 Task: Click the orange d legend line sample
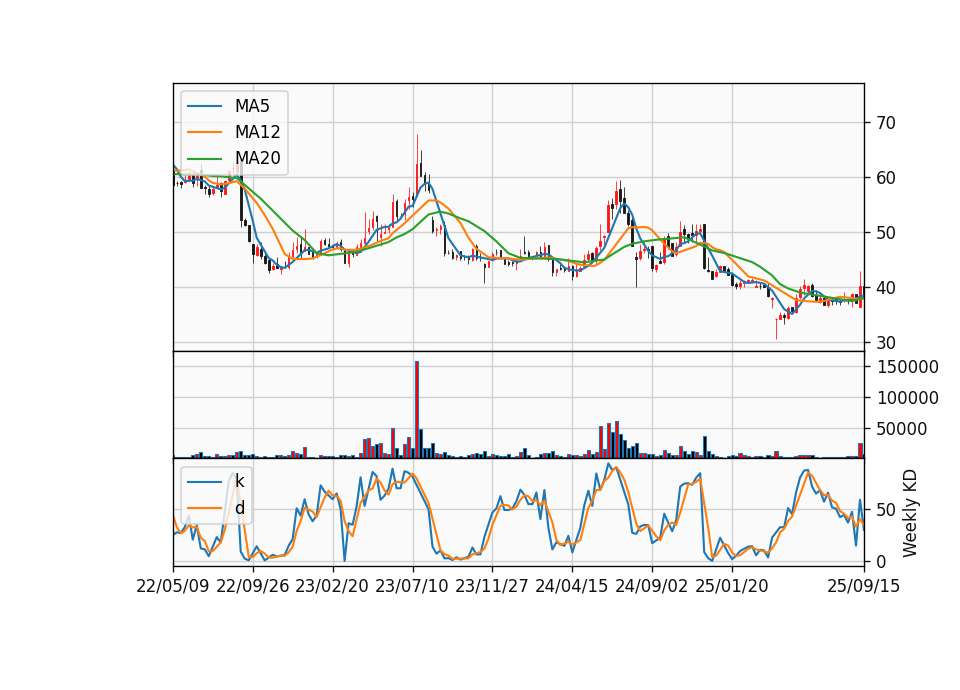tap(204, 508)
